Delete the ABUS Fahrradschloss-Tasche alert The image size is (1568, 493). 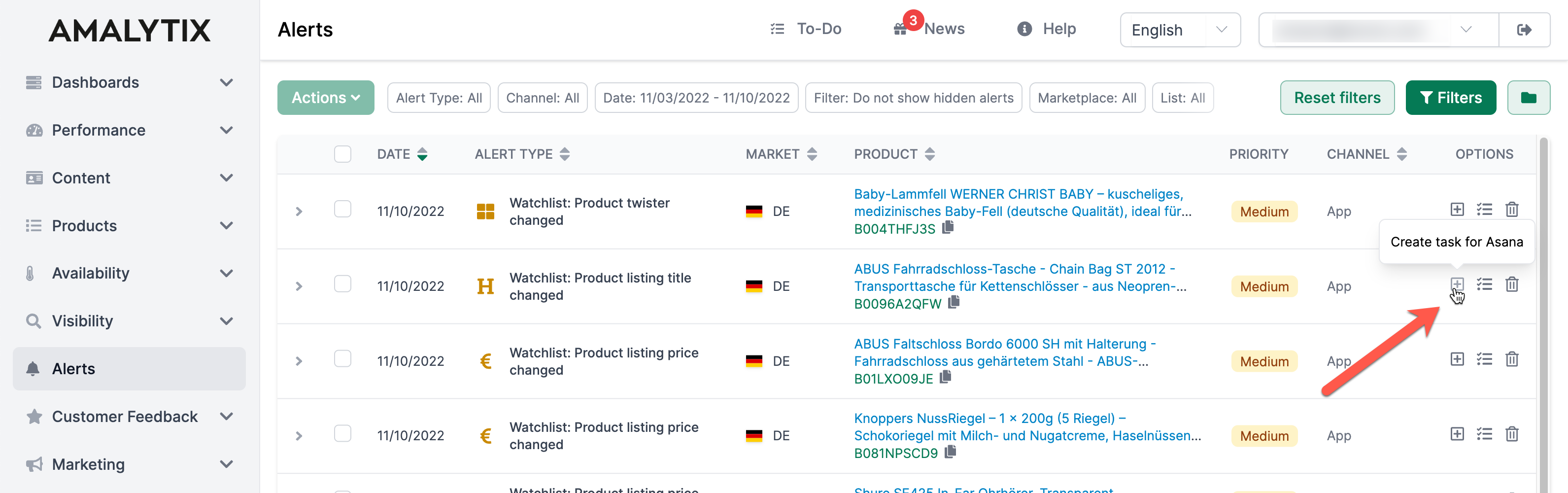point(1511,284)
